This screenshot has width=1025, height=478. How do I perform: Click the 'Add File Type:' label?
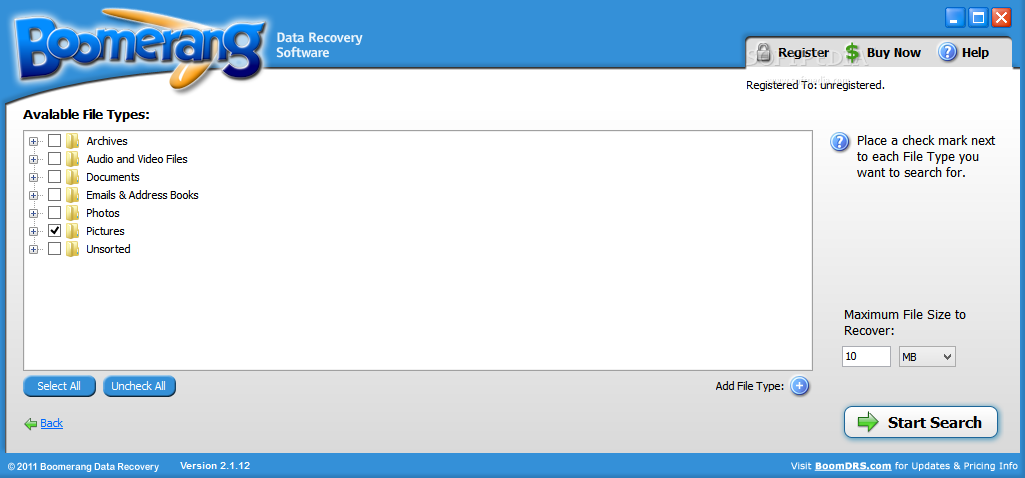click(750, 386)
